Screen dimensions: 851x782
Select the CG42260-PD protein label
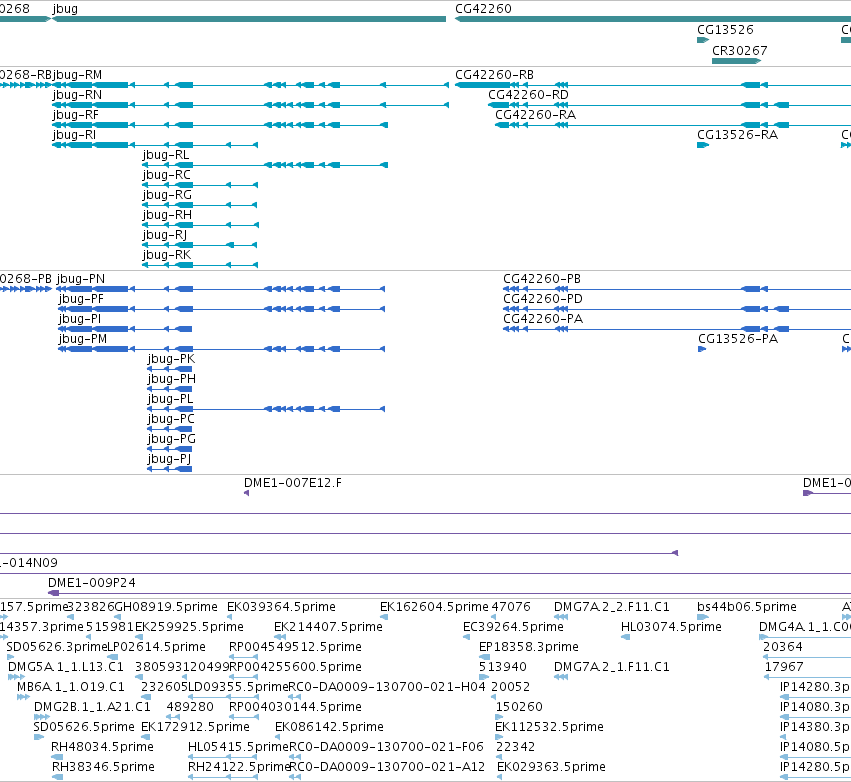543,299
